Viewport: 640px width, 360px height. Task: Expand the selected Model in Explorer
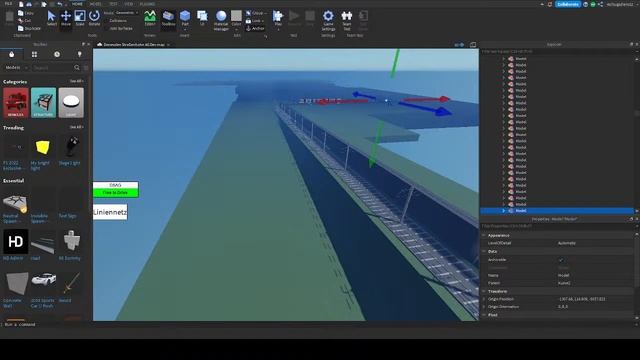504,211
